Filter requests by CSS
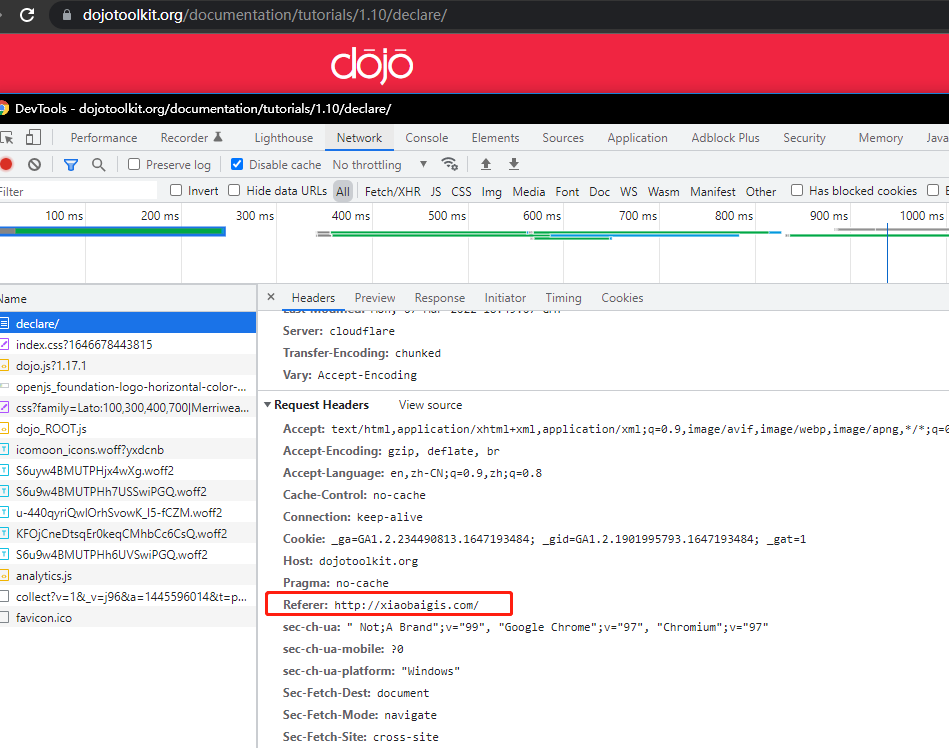This screenshot has height=748, width=949. coord(461,192)
